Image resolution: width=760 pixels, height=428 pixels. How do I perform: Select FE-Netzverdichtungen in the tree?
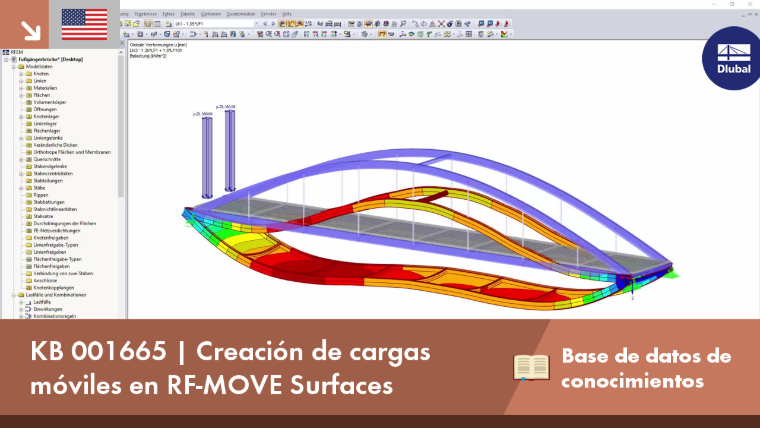tap(57, 231)
